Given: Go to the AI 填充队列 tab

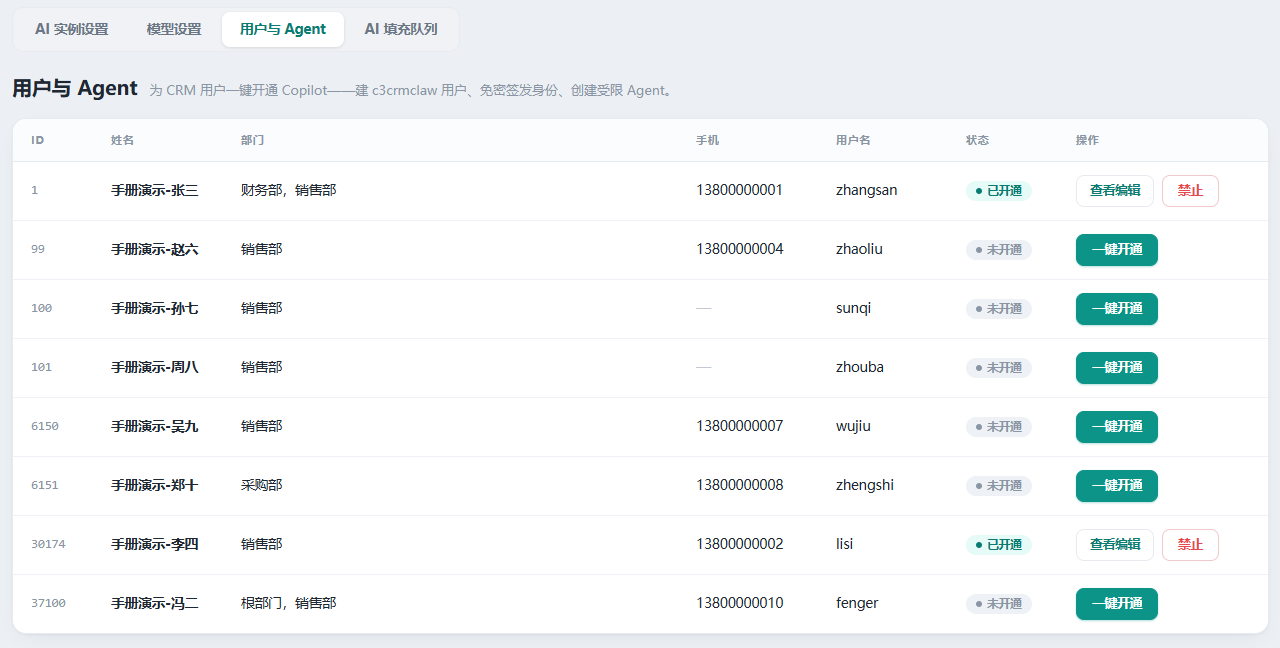Looking at the screenshot, I should 401,29.
